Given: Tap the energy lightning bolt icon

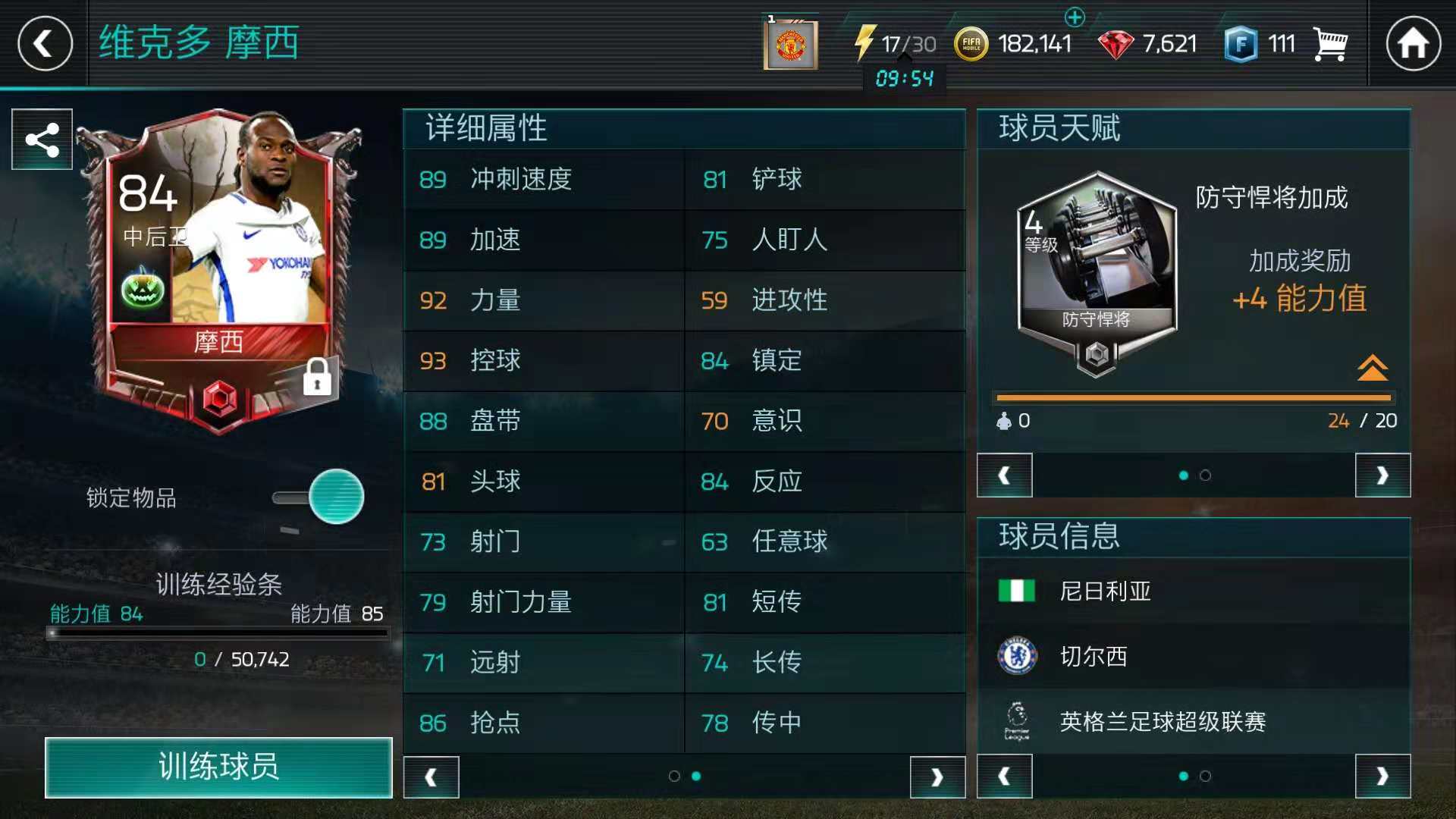Looking at the screenshot, I should point(864,42).
